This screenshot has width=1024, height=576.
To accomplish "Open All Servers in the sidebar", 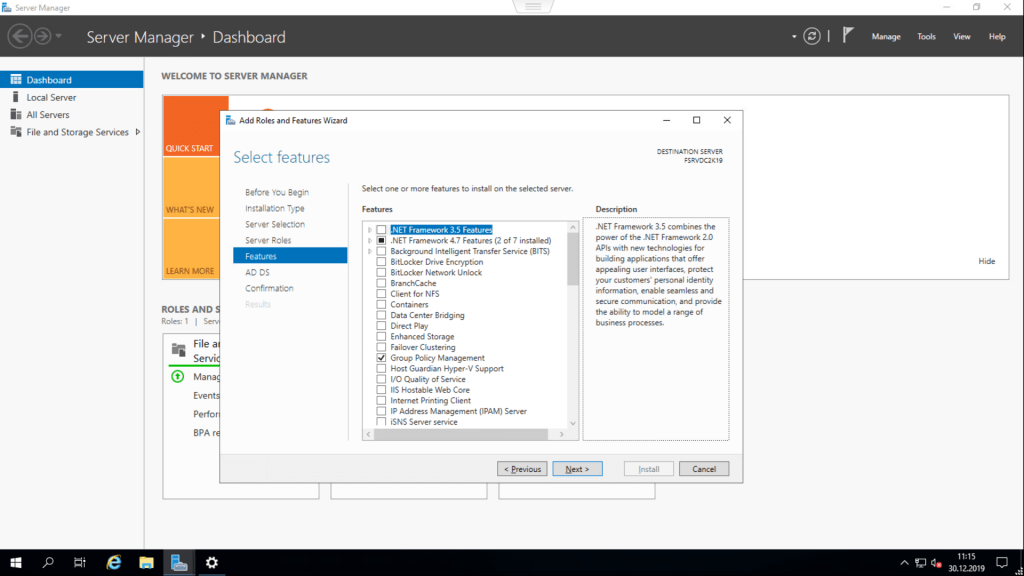I will click(47, 115).
